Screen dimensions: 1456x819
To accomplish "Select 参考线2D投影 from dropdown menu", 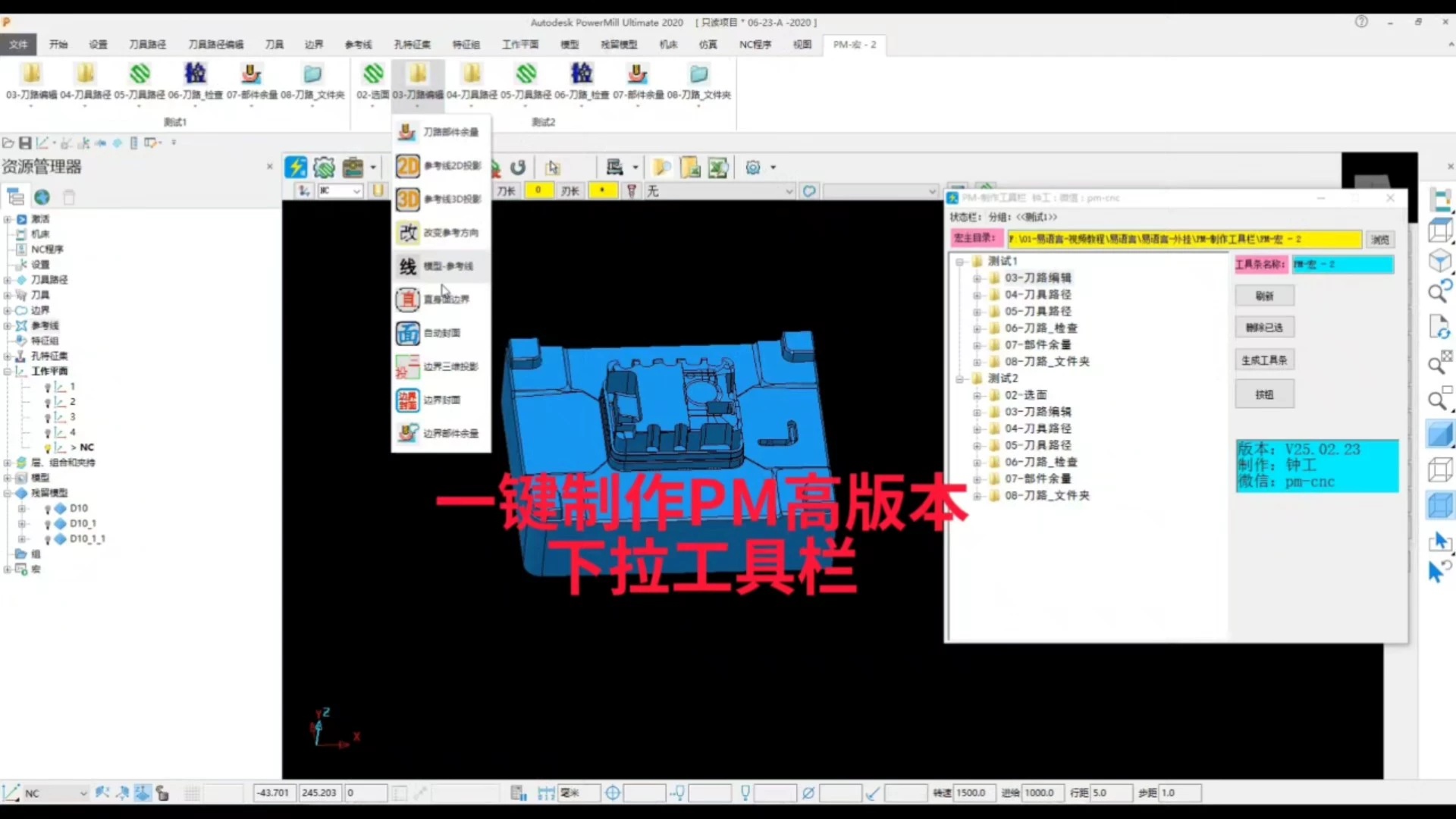I will tap(441, 166).
